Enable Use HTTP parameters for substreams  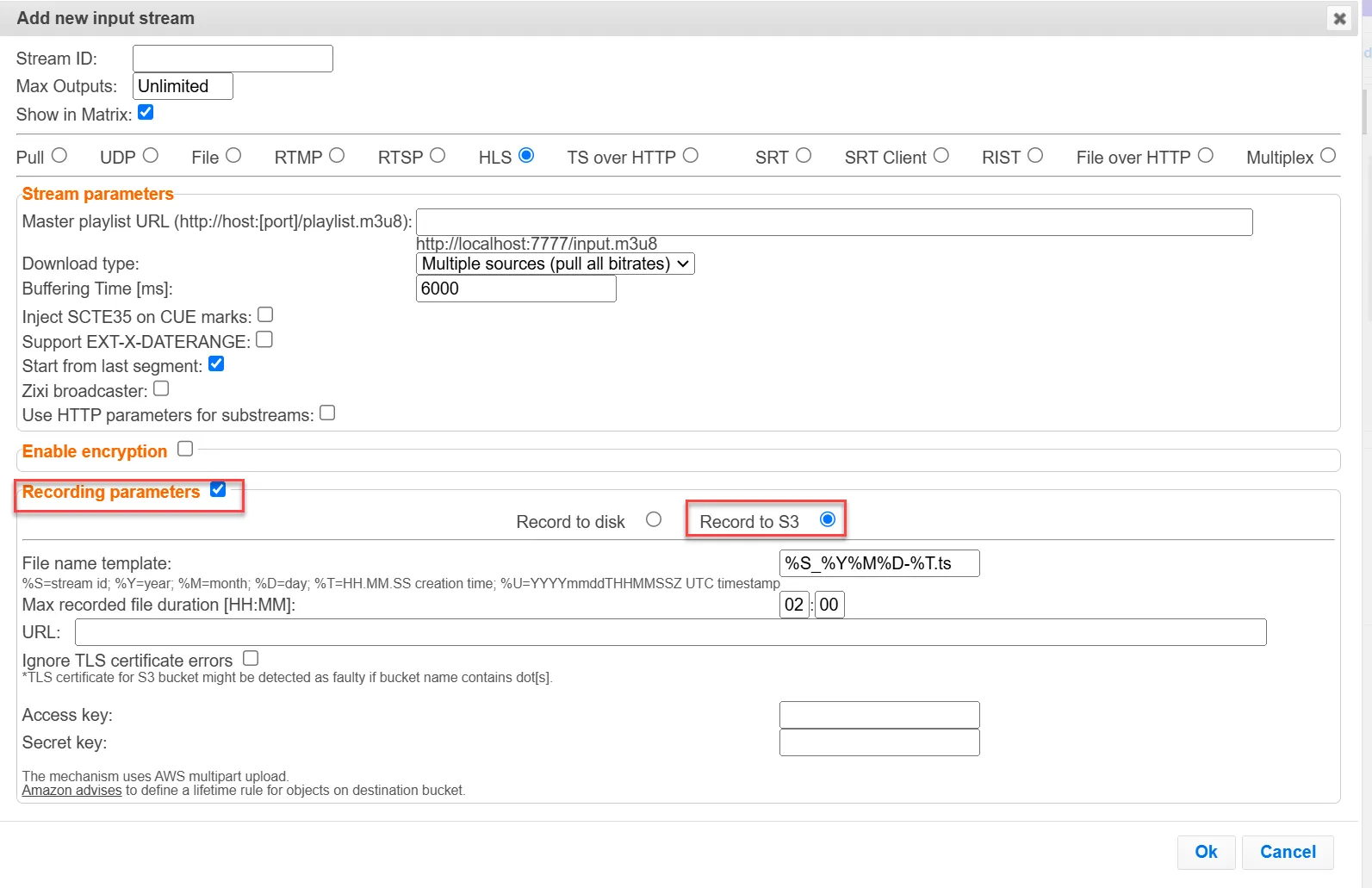point(327,413)
